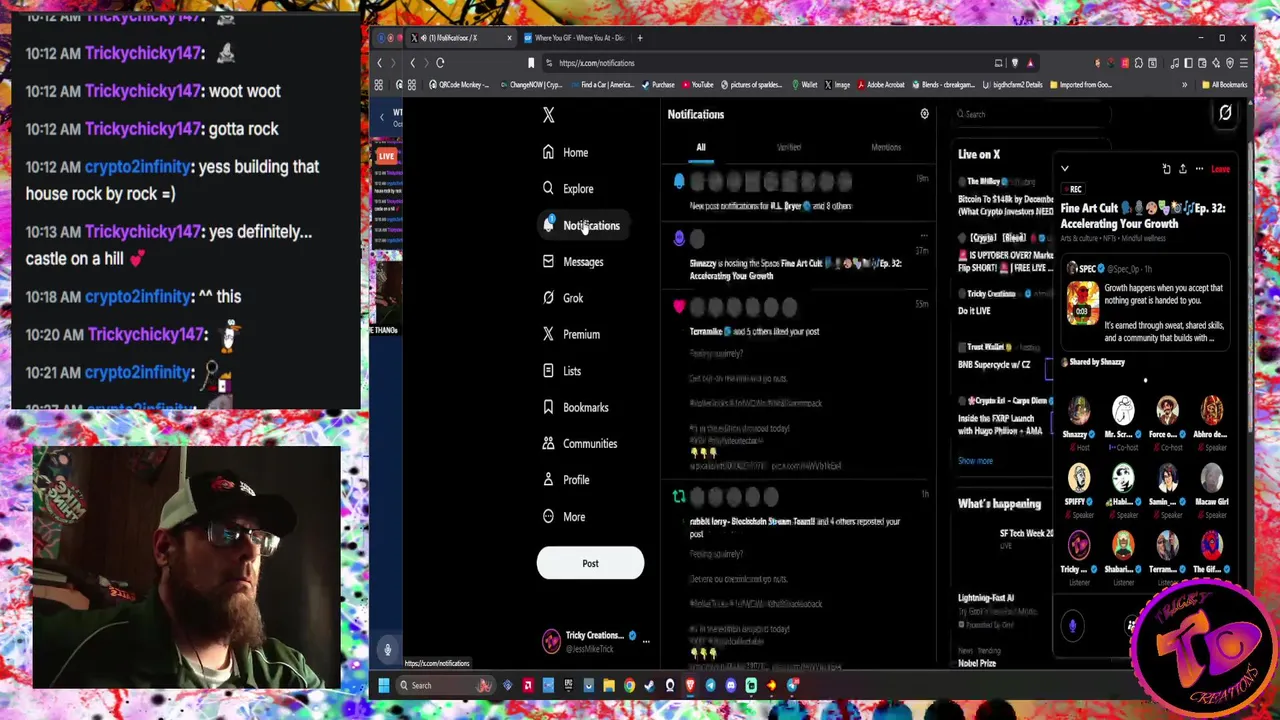Image resolution: width=1280 pixels, height=720 pixels.
Task: Open Chrome from the taskbar
Action: coord(629,685)
